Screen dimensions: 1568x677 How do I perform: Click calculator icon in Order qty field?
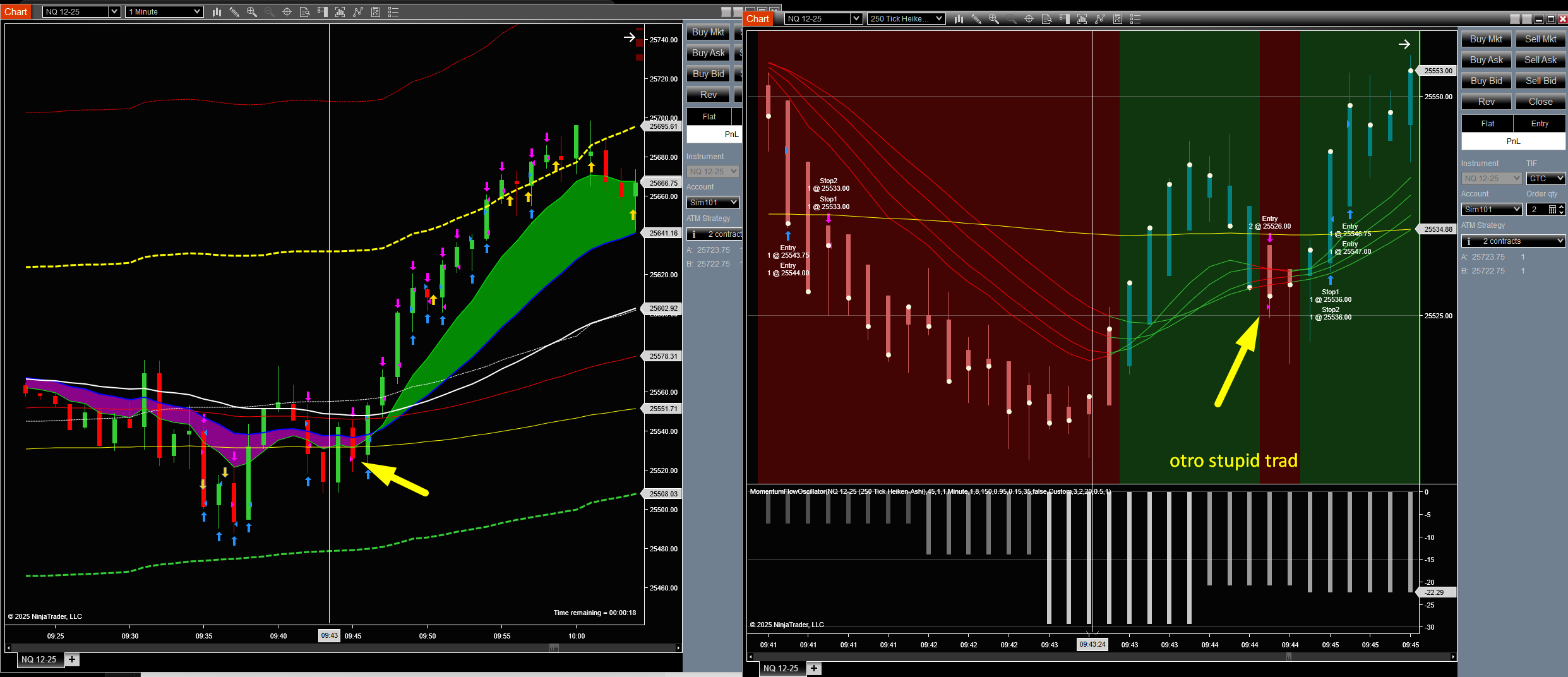[x=1552, y=210]
